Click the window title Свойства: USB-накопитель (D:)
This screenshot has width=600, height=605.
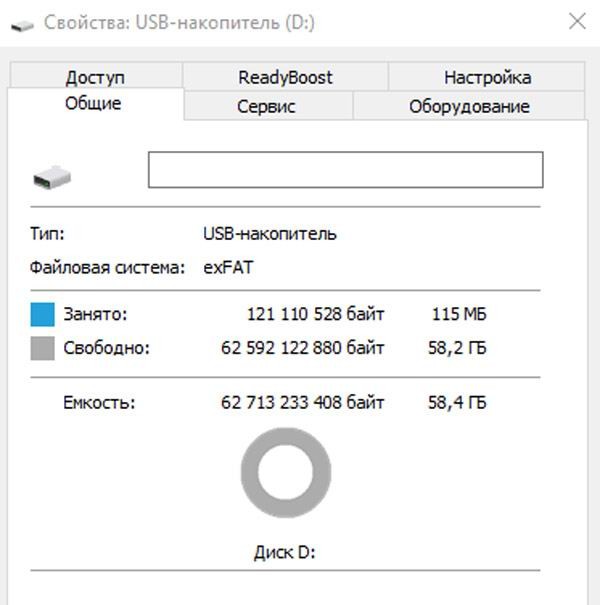178,22
